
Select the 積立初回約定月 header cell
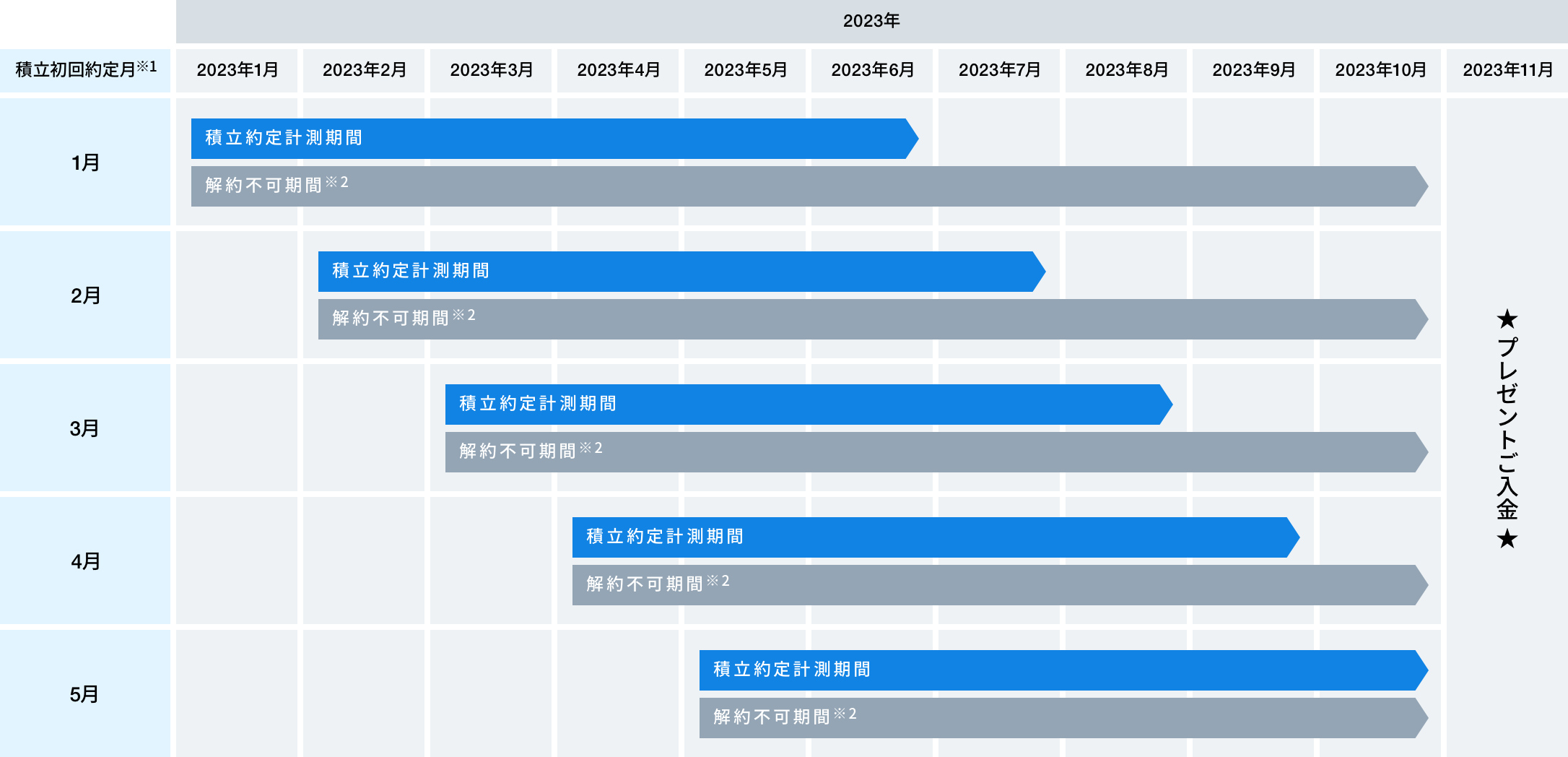85,70
